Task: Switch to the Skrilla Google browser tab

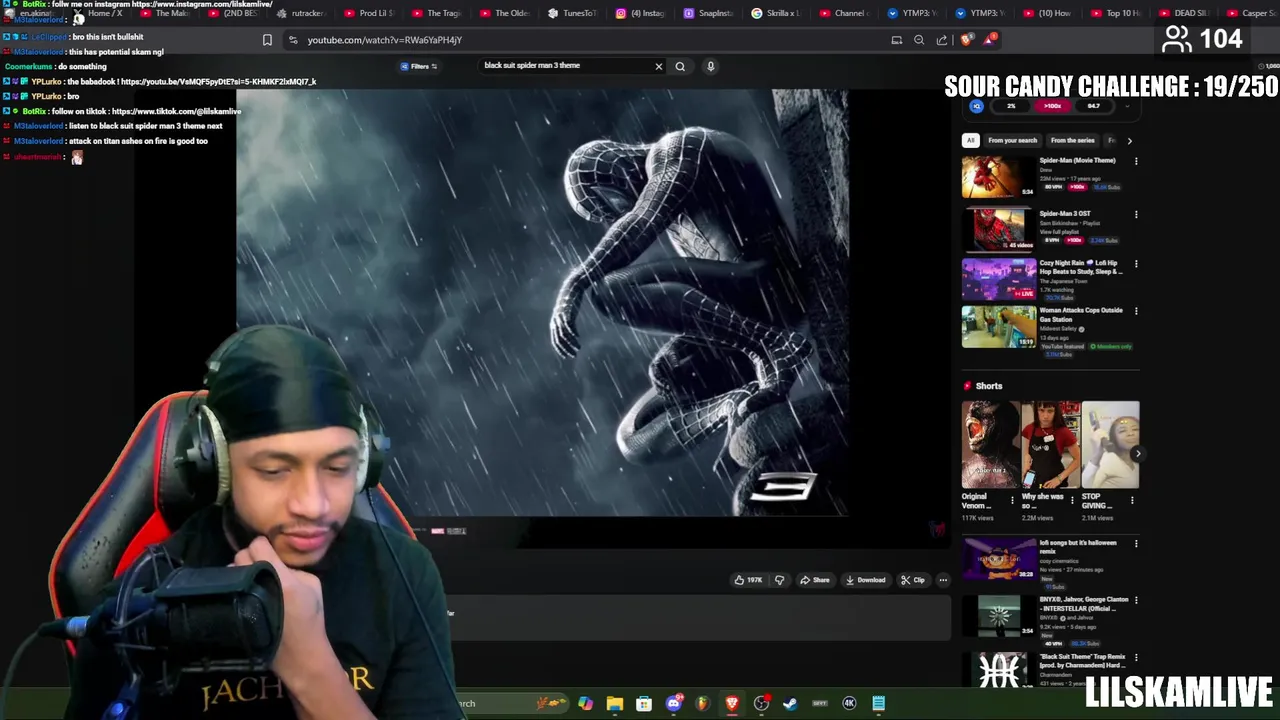Action: pos(776,13)
